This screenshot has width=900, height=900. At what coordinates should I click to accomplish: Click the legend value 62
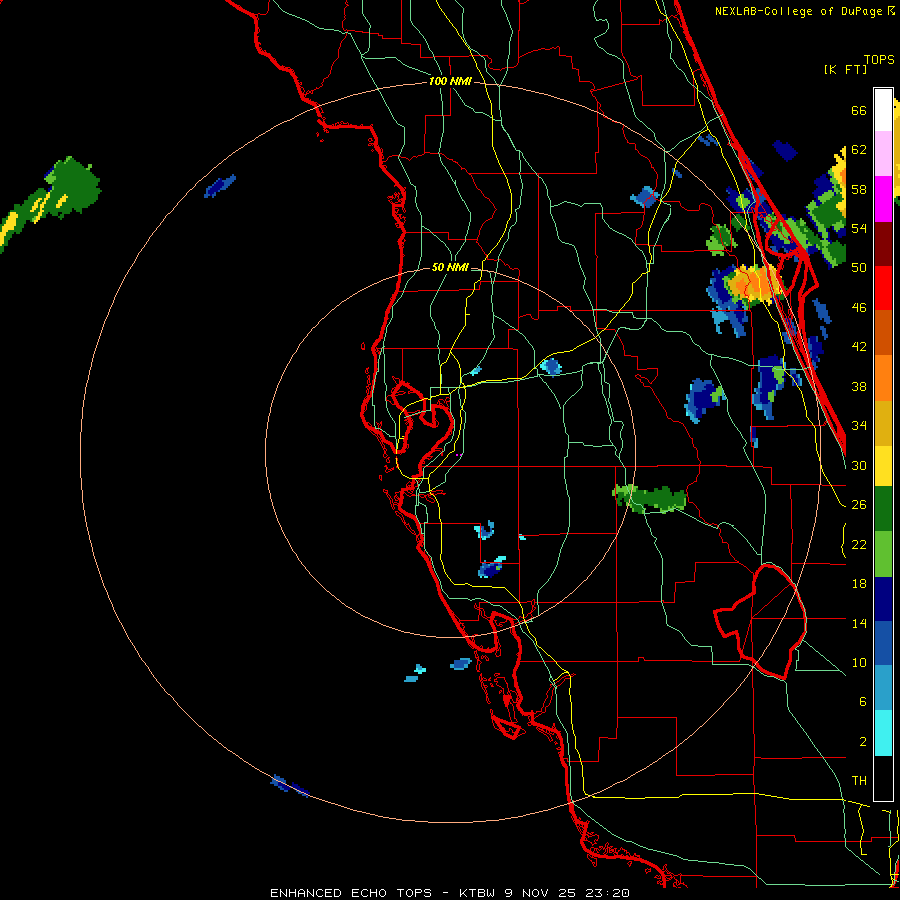(x=859, y=150)
